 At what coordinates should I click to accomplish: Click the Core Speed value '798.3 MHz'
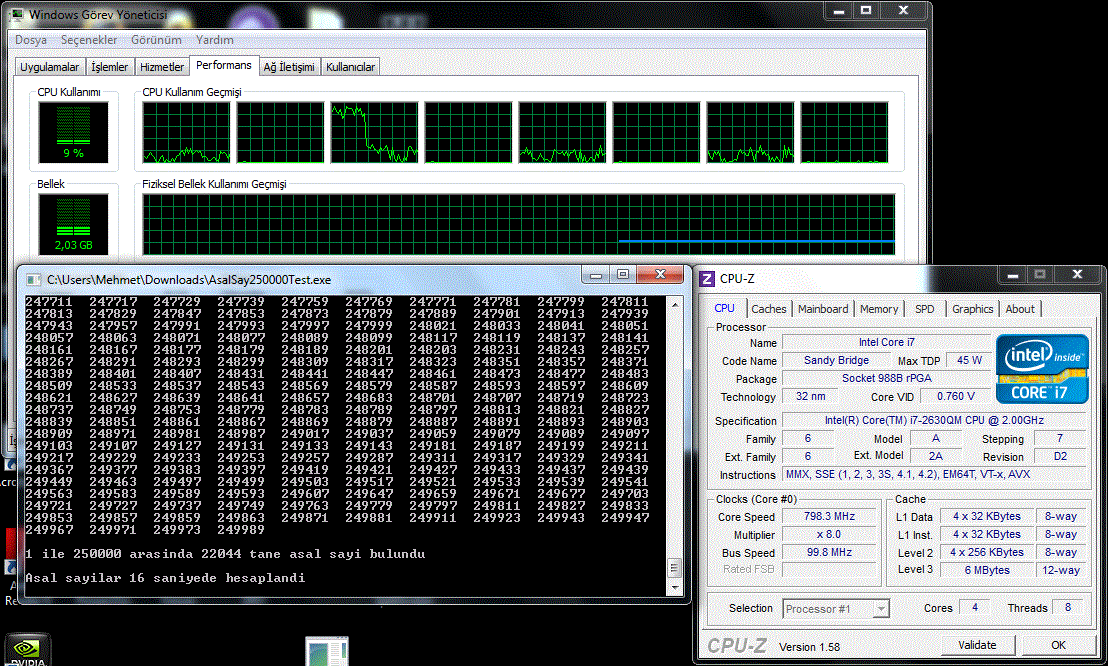click(830, 517)
